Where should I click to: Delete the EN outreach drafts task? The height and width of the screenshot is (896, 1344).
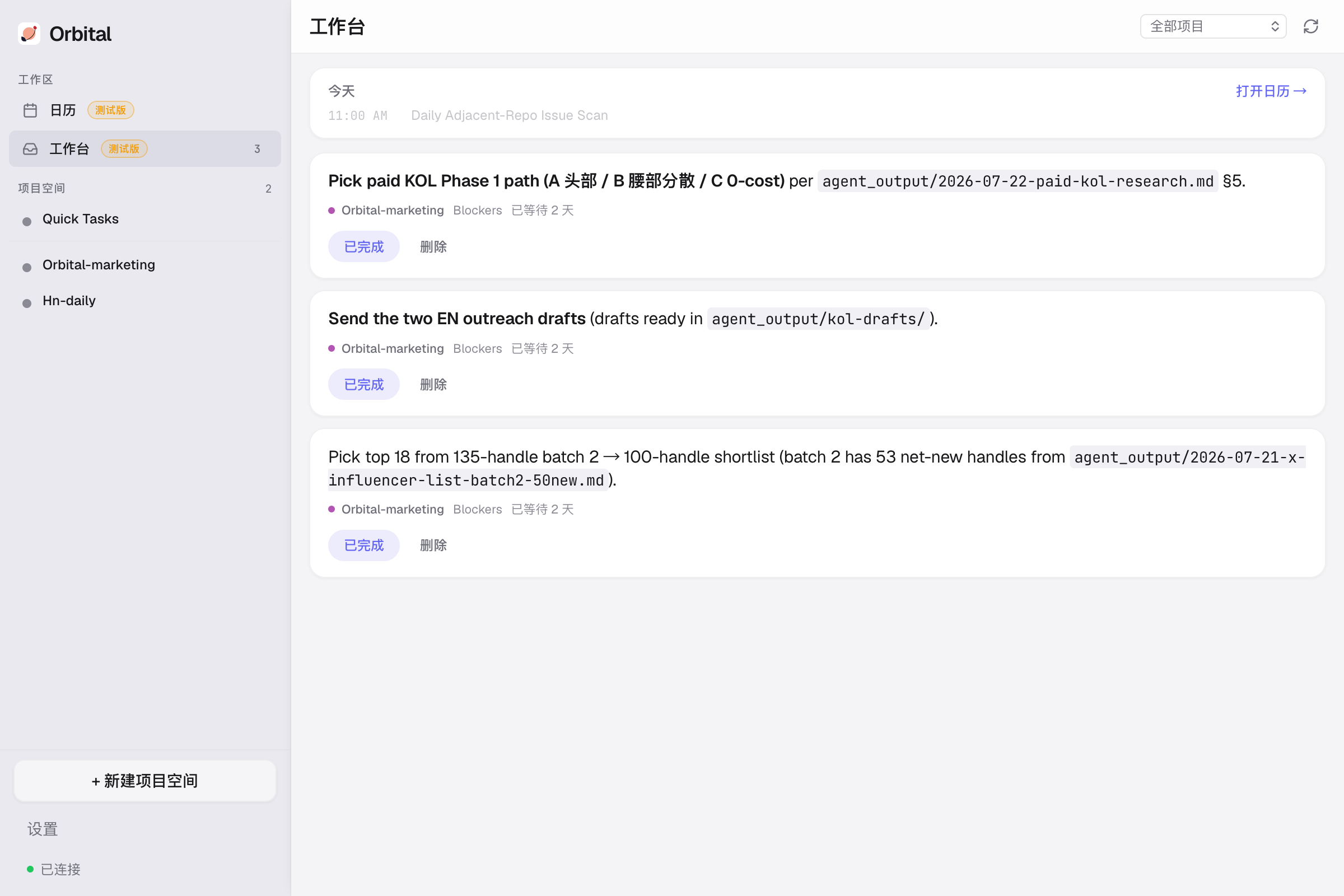[x=433, y=385]
